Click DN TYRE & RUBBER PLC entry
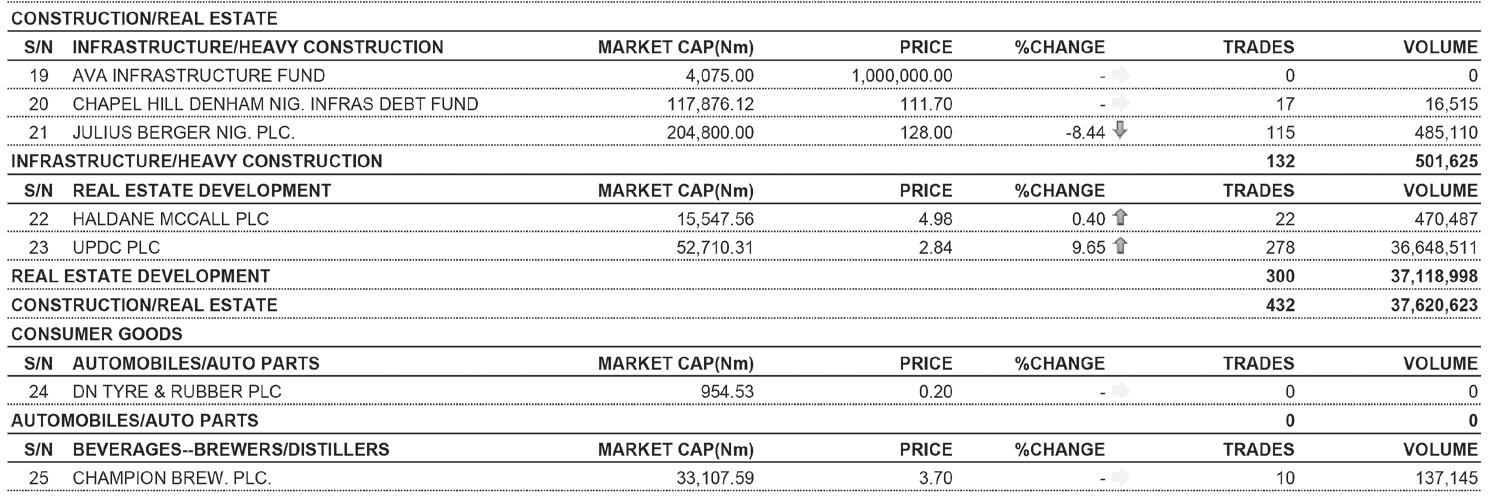This screenshot has width=1488, height=498. (163, 391)
